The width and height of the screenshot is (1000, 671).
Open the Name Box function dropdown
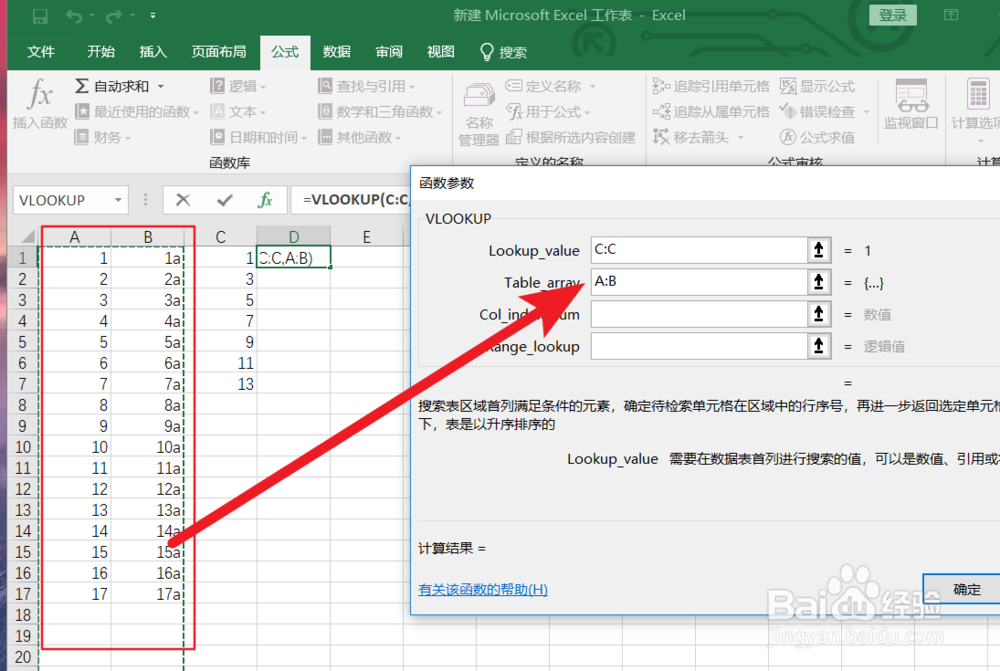pos(117,200)
